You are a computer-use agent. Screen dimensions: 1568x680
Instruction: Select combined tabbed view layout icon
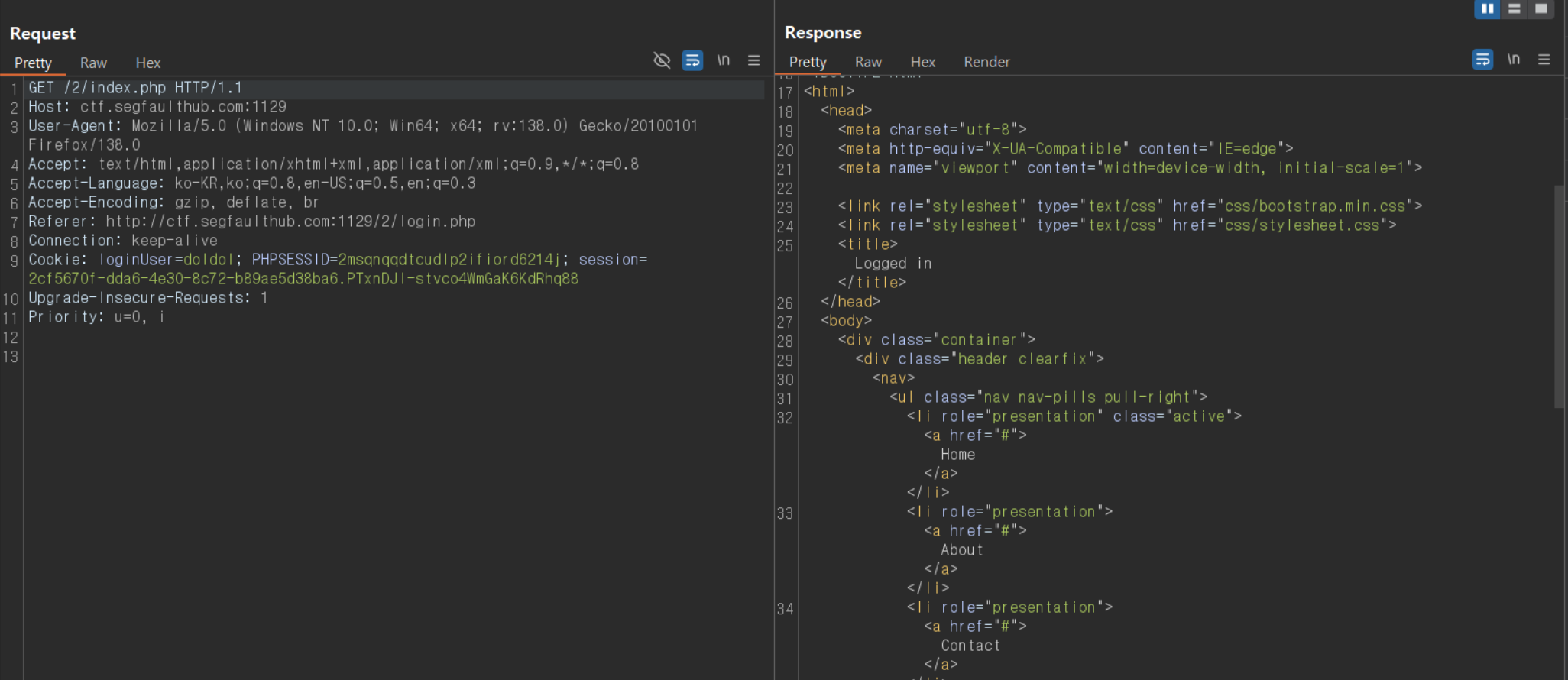(1540, 9)
